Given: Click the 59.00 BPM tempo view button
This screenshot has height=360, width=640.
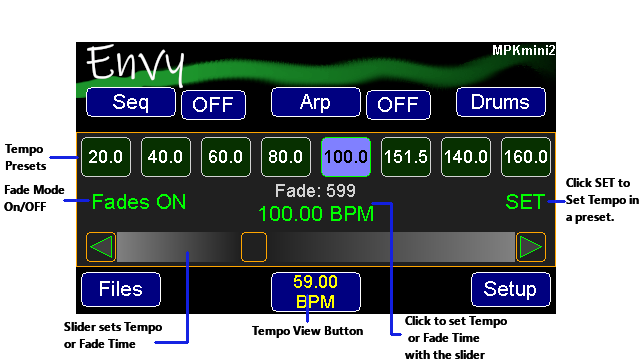Looking at the screenshot, I should [x=316, y=292].
